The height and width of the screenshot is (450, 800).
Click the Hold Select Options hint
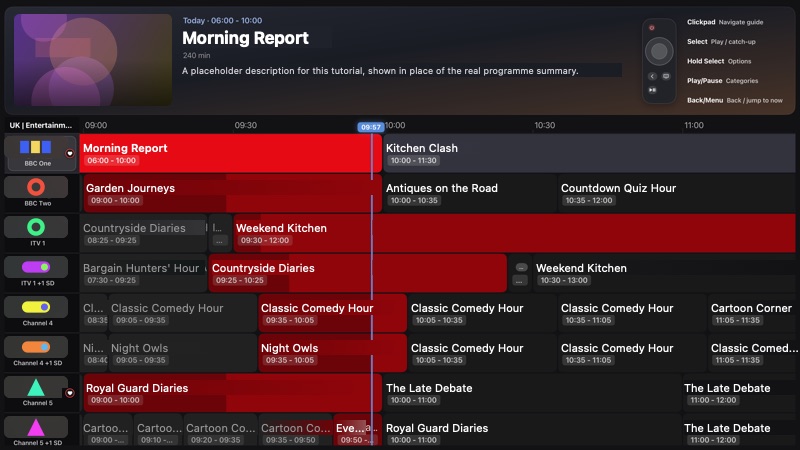(x=719, y=61)
